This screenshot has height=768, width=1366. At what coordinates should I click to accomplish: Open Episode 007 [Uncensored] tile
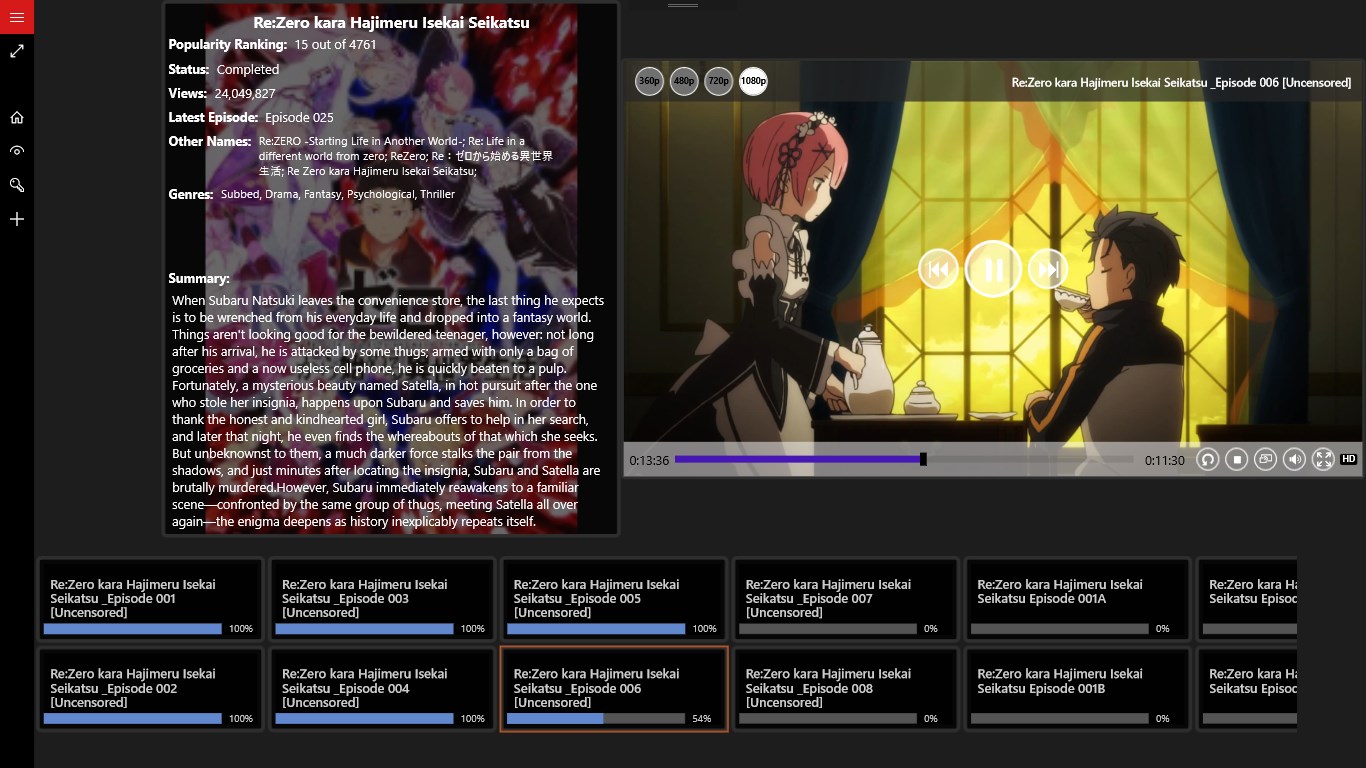click(846, 599)
